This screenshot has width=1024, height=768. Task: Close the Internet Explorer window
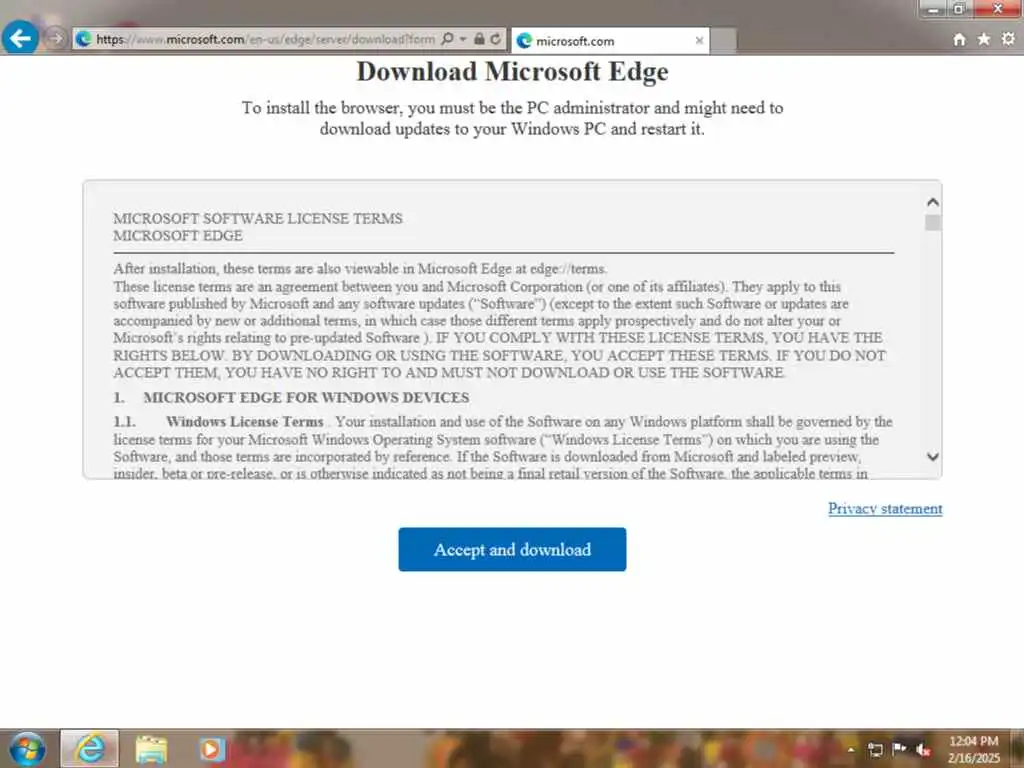997,9
